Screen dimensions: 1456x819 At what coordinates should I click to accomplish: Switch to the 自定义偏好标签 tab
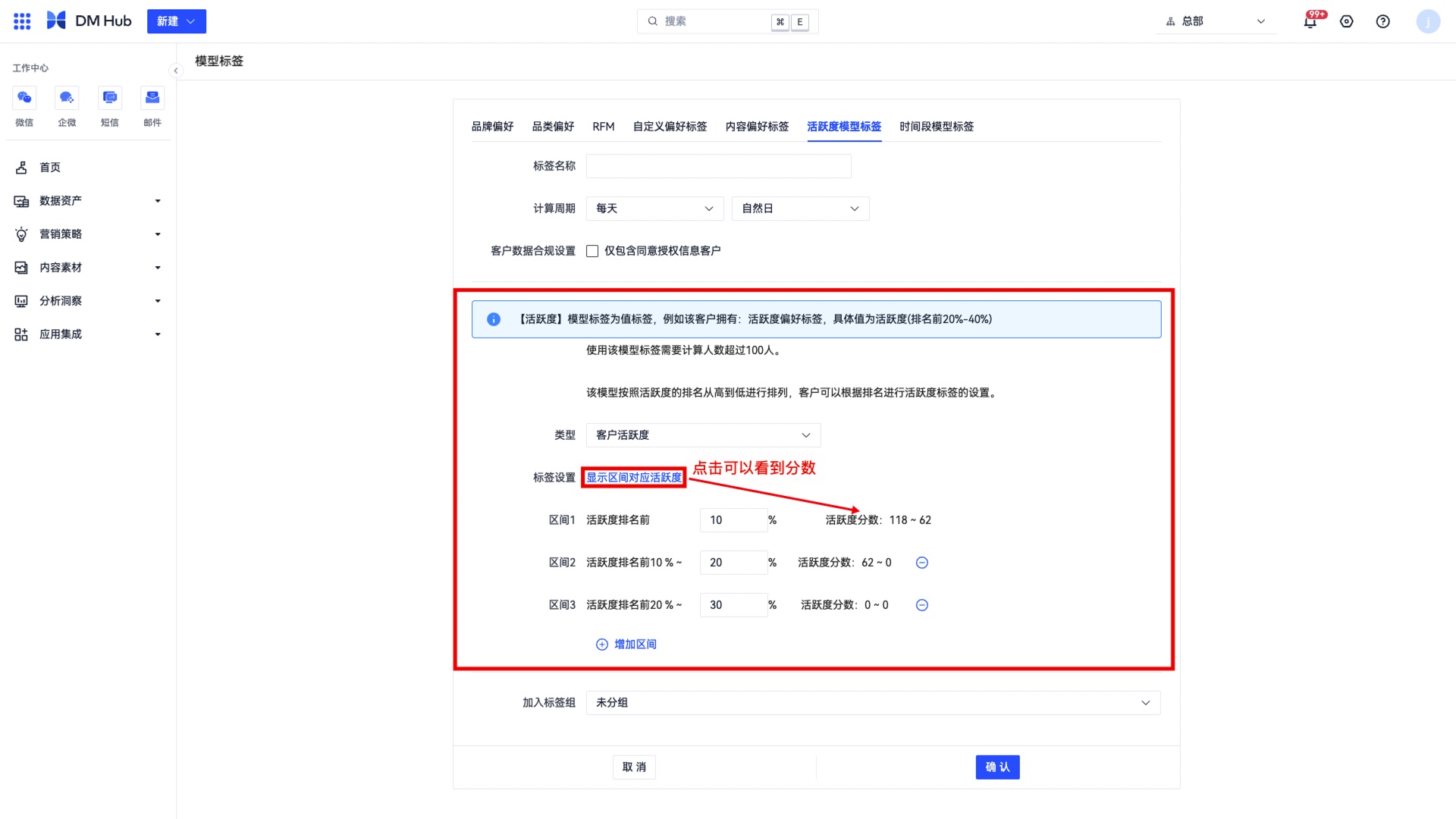pyautogui.click(x=670, y=127)
